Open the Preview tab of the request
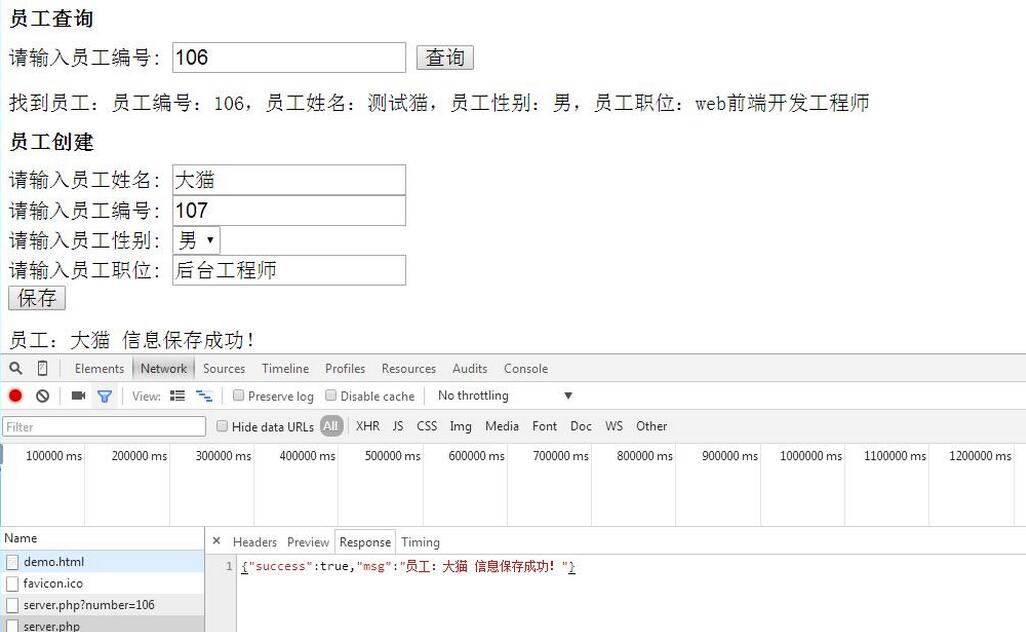 pyautogui.click(x=308, y=542)
